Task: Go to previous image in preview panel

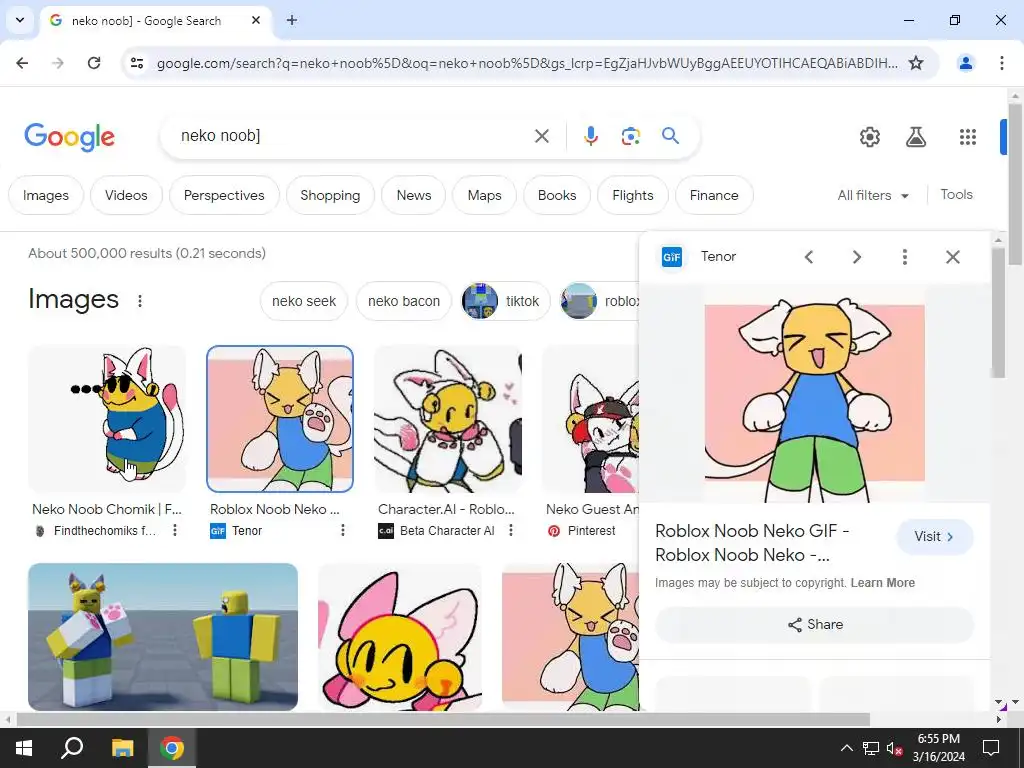Action: [808, 257]
